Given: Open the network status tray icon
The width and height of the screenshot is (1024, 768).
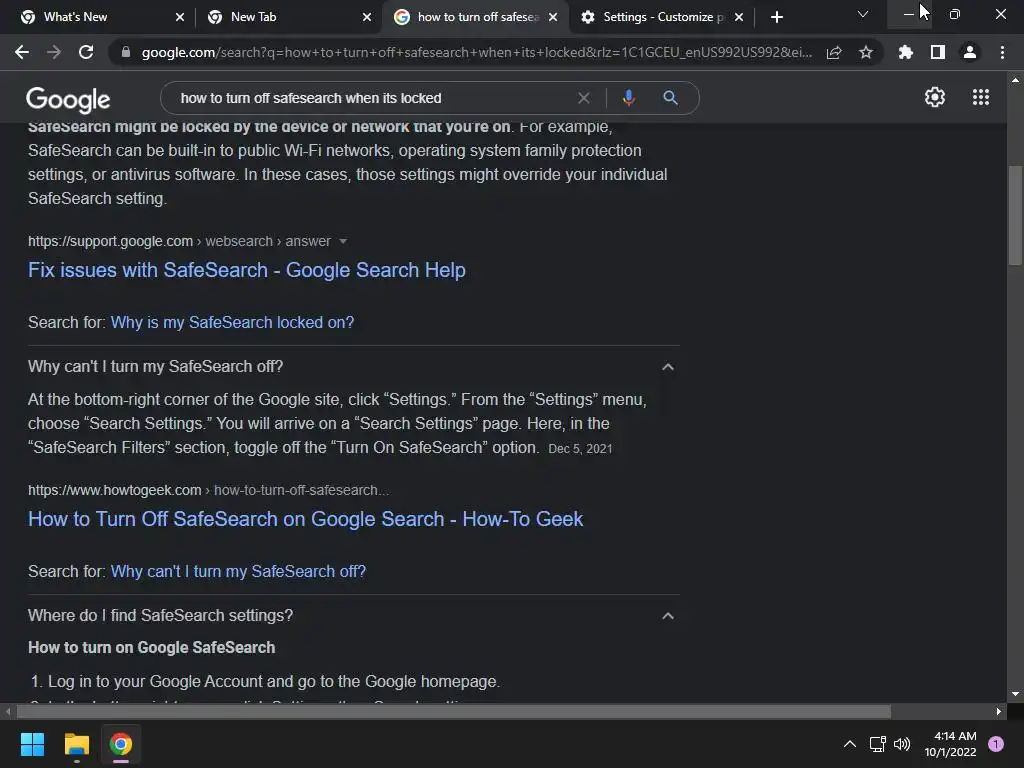Looking at the screenshot, I should [877, 744].
